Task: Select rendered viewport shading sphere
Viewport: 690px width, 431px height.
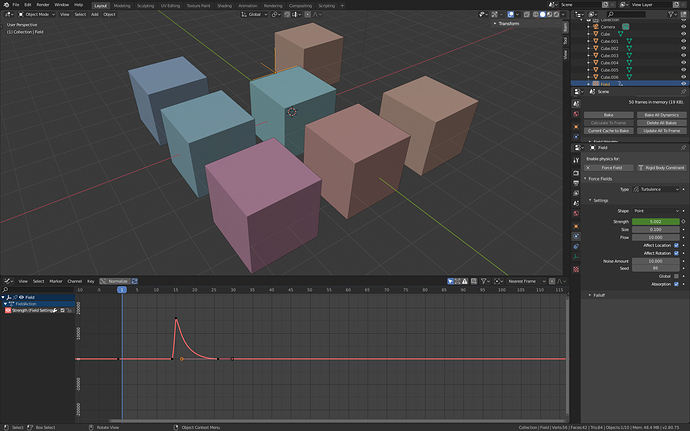Action: tap(556, 15)
